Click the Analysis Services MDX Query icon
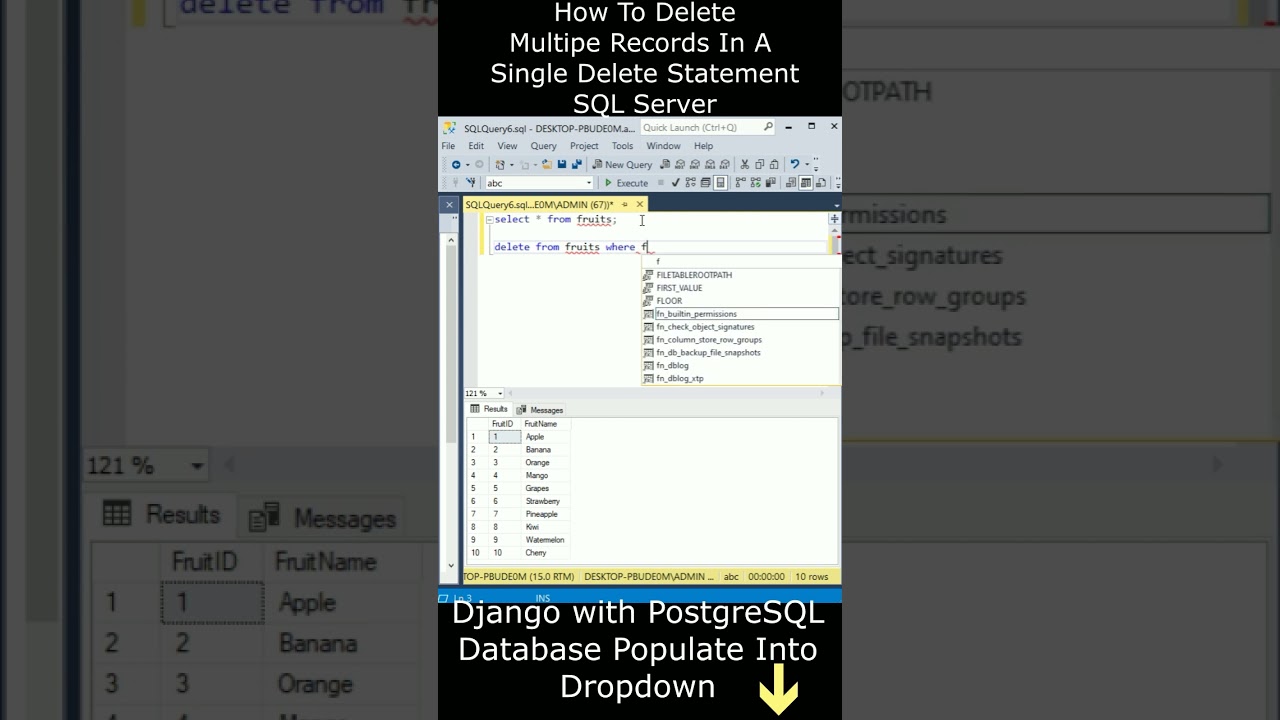The height and width of the screenshot is (720, 1280). click(680, 165)
